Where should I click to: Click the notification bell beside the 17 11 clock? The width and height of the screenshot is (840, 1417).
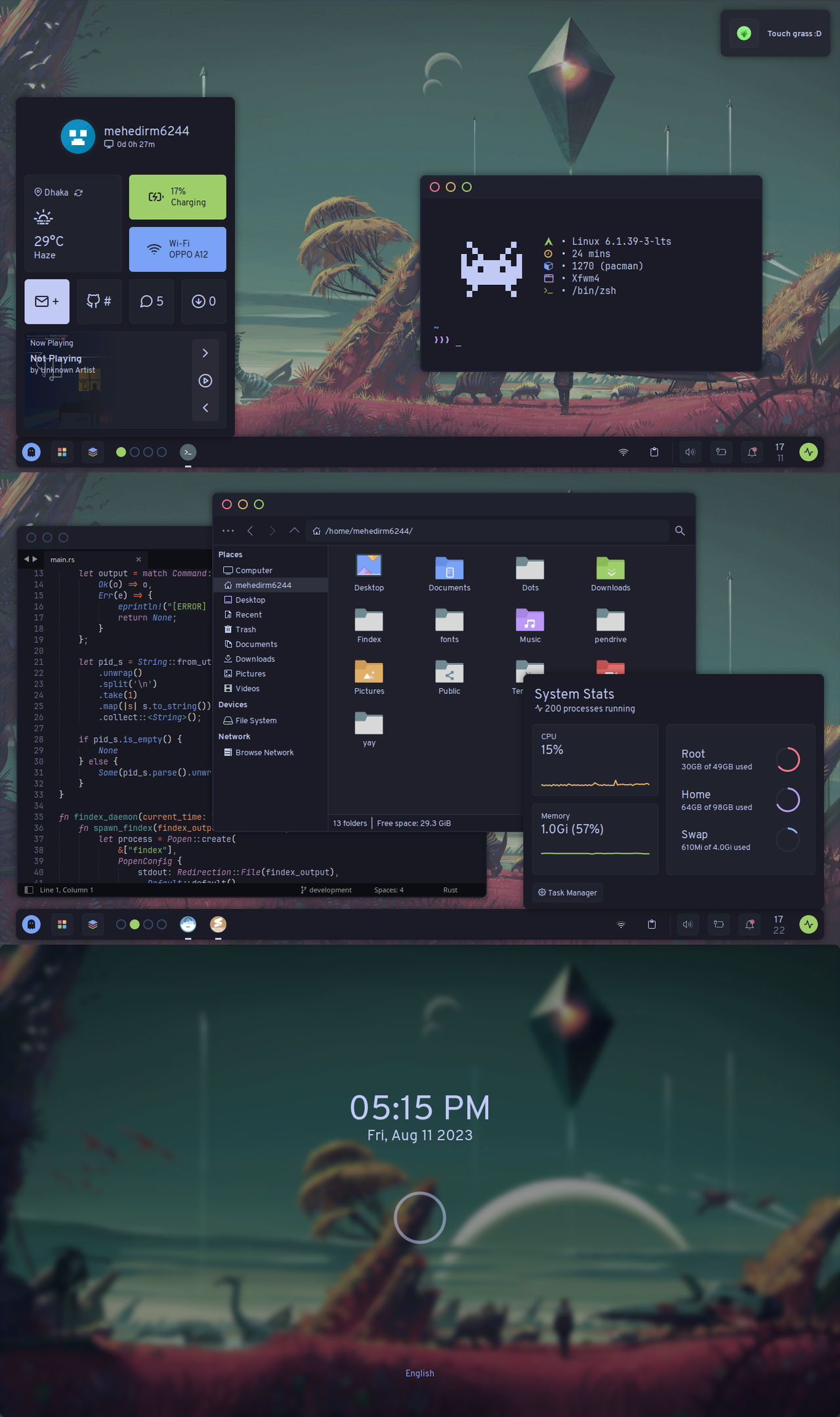[x=752, y=452]
